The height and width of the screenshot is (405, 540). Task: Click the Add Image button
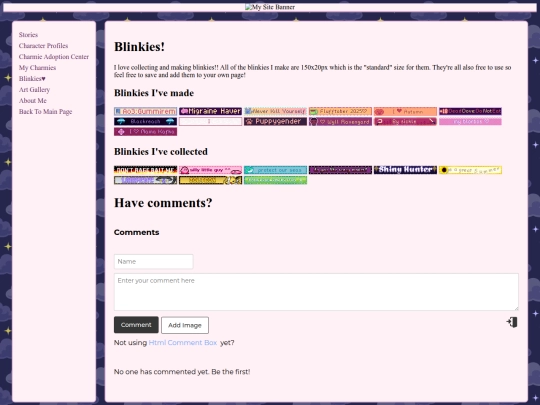[185, 325]
